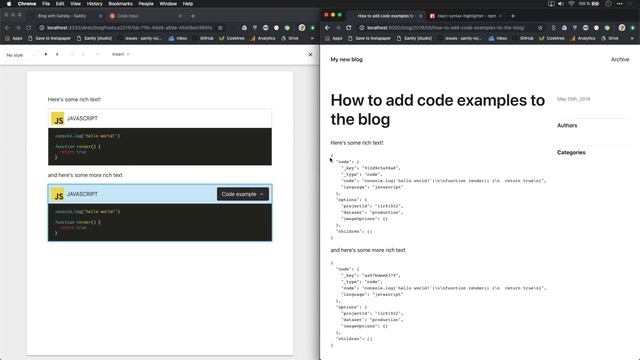Open Drive bookmark in left window
Image resolution: width=640 pixels, height=360 pixels.
pos(290,38)
